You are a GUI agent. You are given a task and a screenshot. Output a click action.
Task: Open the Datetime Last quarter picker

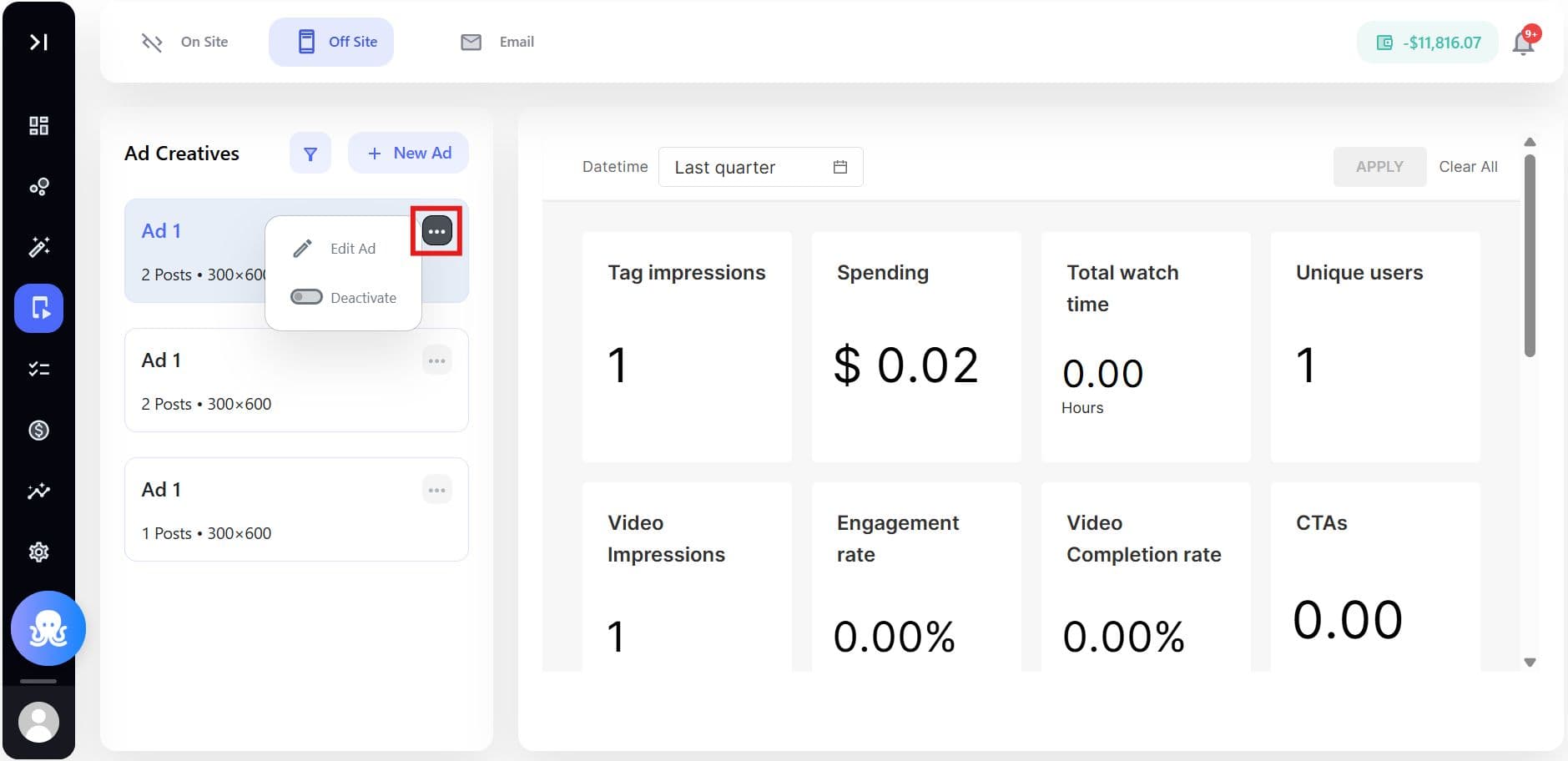(760, 167)
